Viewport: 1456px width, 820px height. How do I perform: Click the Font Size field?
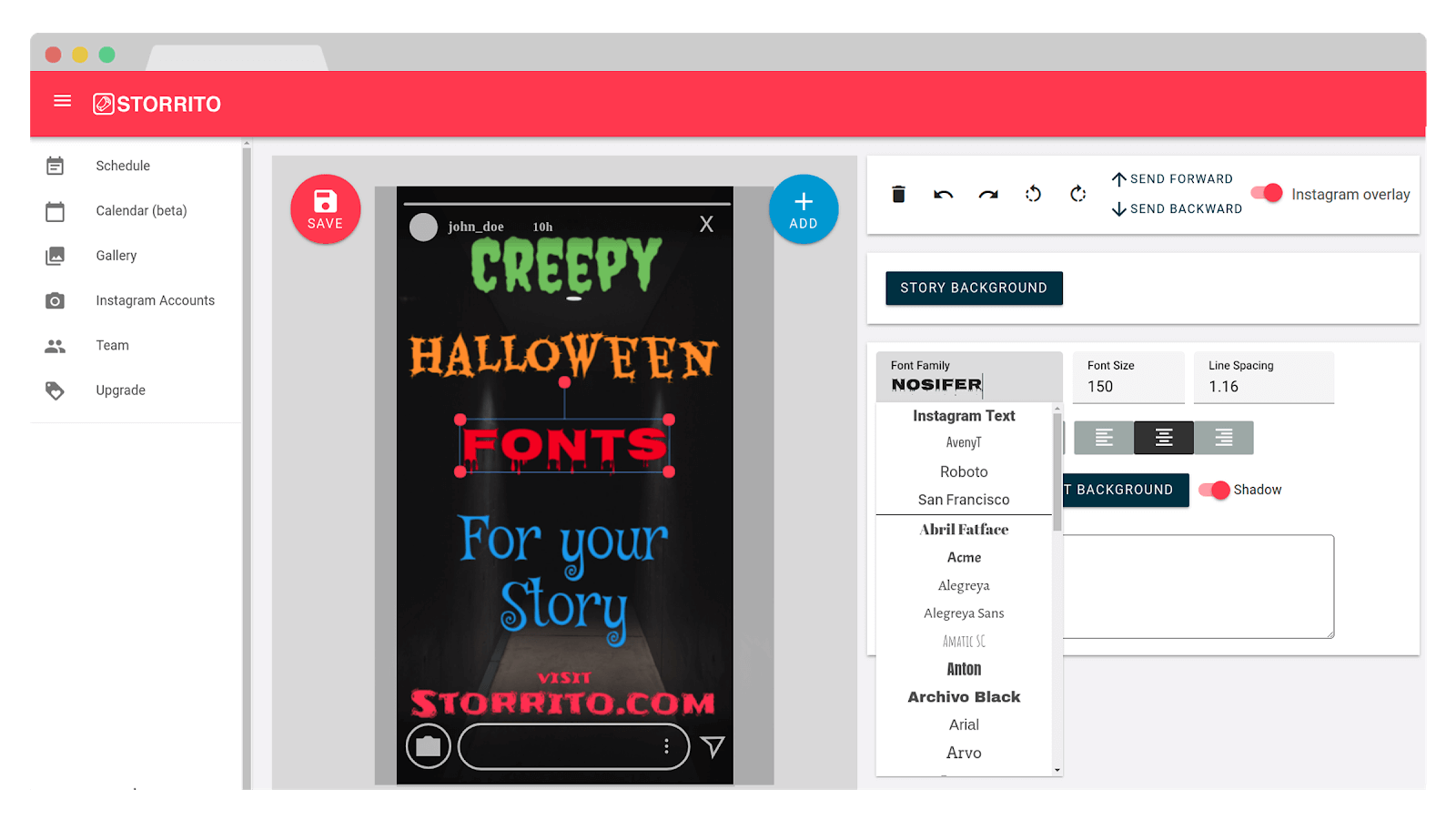pos(1128,377)
